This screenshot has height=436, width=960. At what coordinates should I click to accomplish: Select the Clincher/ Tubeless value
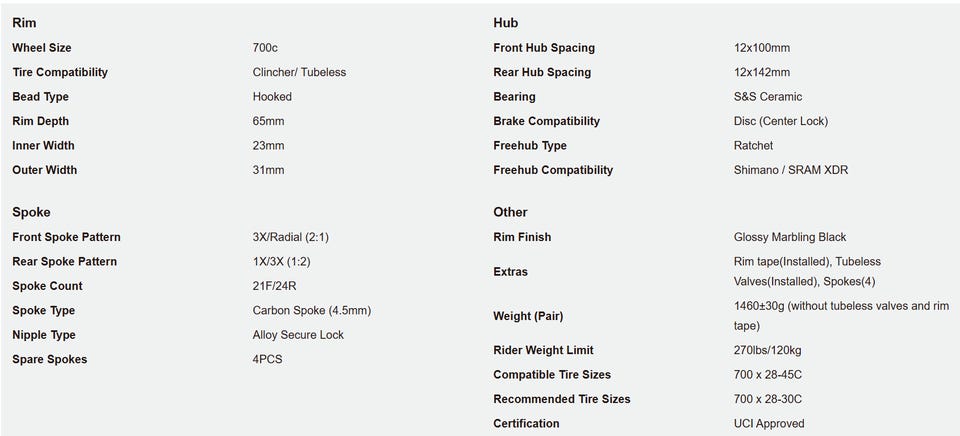click(299, 72)
